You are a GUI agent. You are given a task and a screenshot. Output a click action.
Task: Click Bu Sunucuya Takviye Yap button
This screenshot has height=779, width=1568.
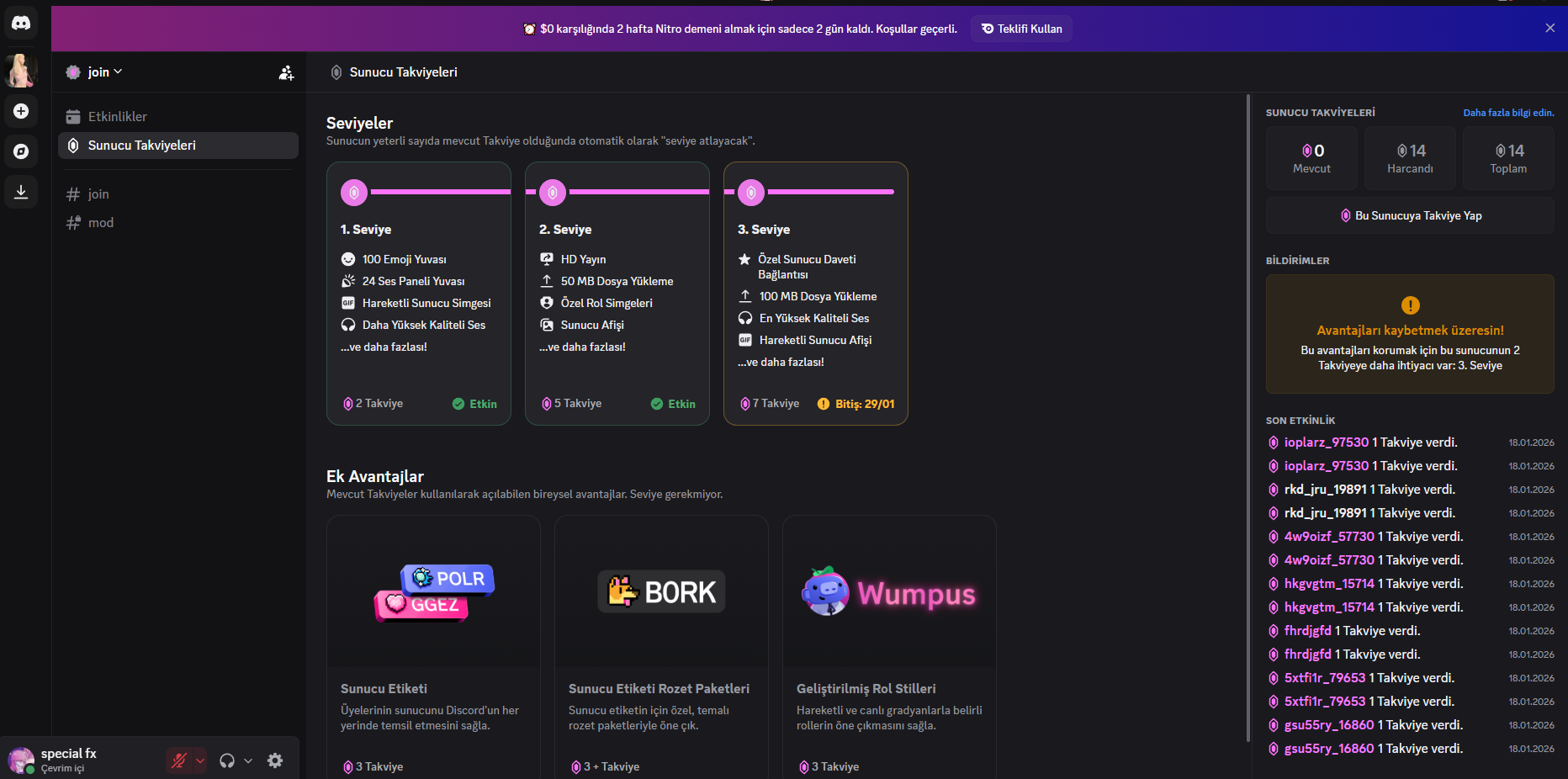(1410, 215)
